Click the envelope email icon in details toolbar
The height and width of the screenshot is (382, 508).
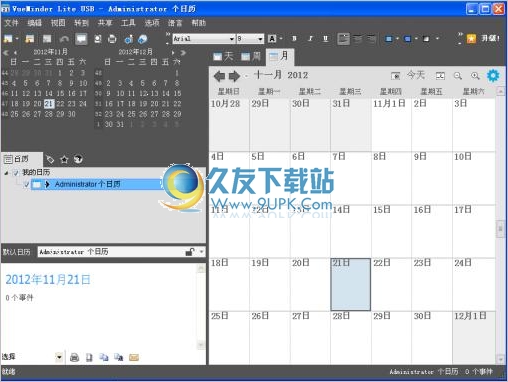134,357
